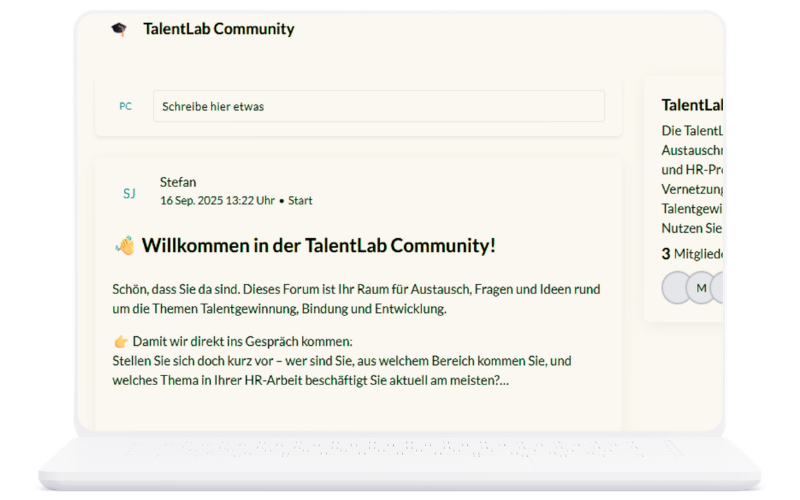
Task: Select the member avatar labeled M
Action: 701,288
